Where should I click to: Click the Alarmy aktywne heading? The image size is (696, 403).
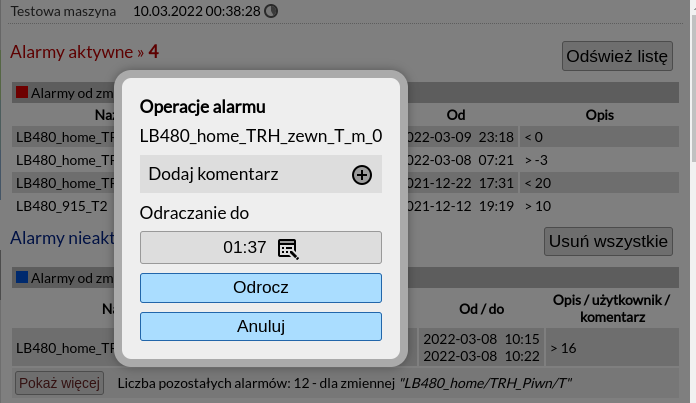84,52
